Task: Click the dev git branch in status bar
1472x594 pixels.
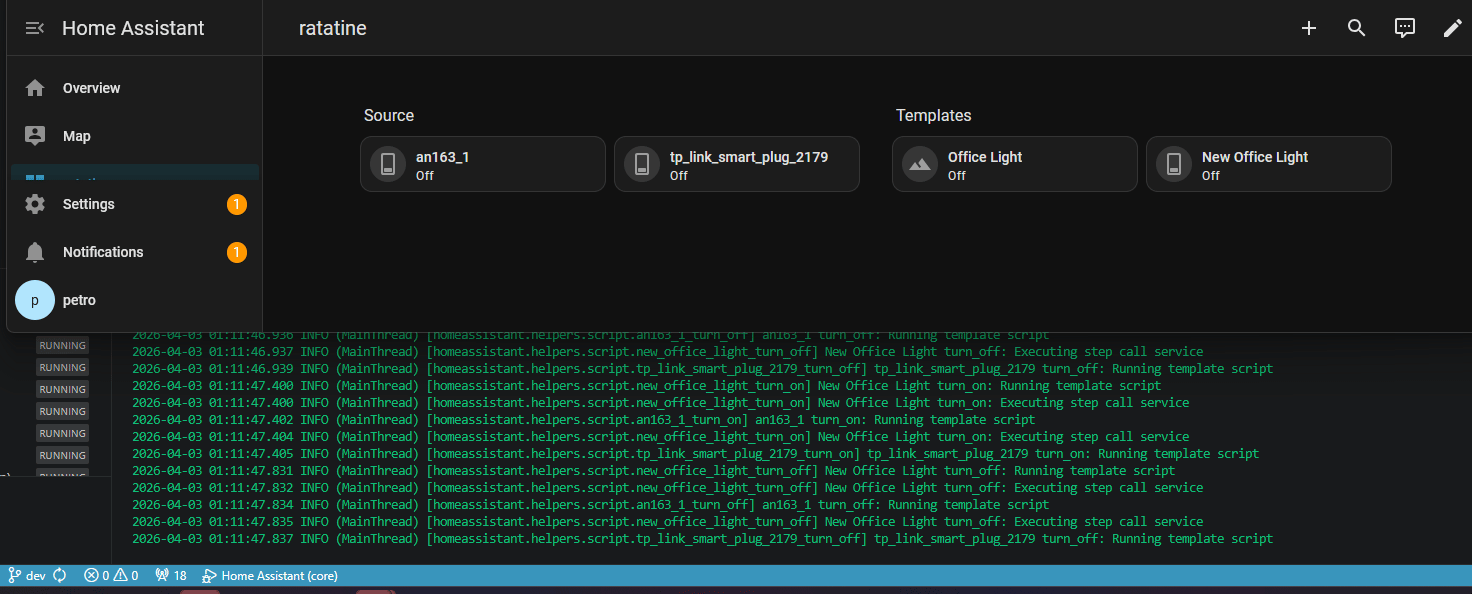Action: tap(27, 575)
